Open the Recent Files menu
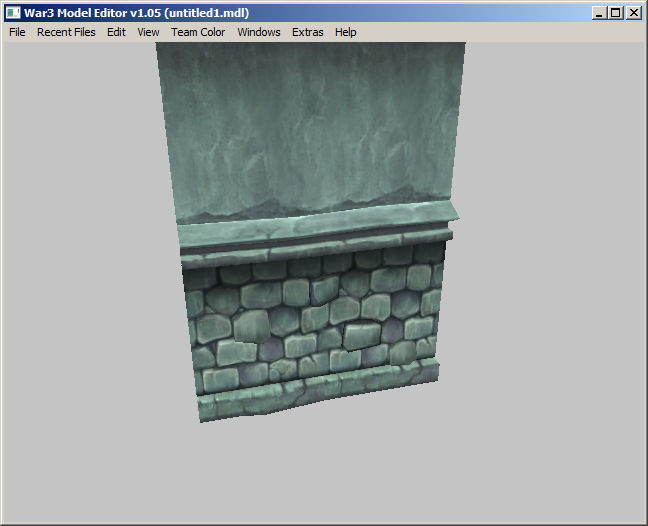Image resolution: width=648 pixels, height=526 pixels. click(x=66, y=32)
